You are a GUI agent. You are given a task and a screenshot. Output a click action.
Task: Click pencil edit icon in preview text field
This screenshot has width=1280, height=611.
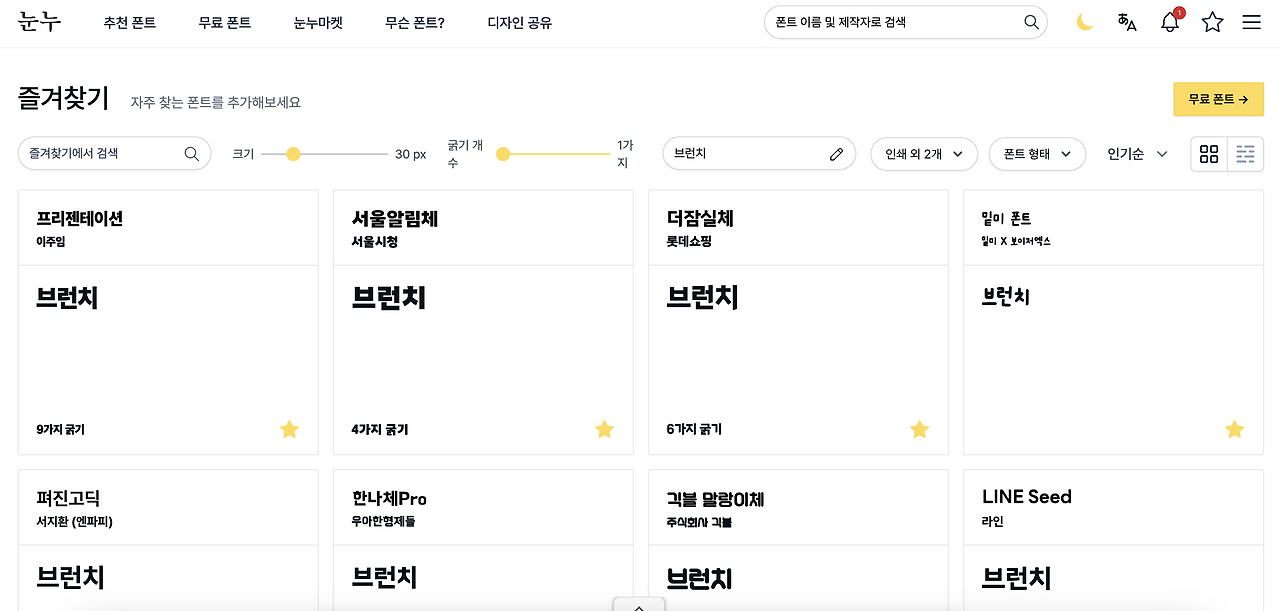point(836,154)
